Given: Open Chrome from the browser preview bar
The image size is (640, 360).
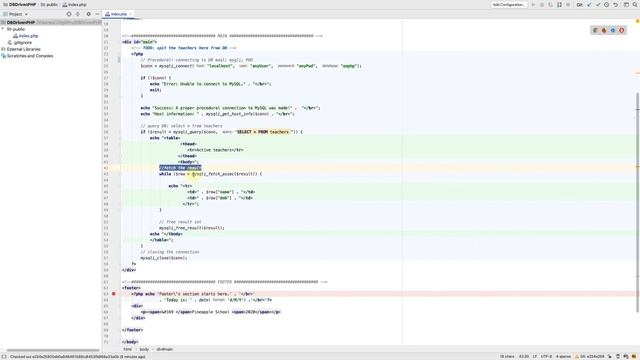Looking at the screenshot, I should pos(596,30).
